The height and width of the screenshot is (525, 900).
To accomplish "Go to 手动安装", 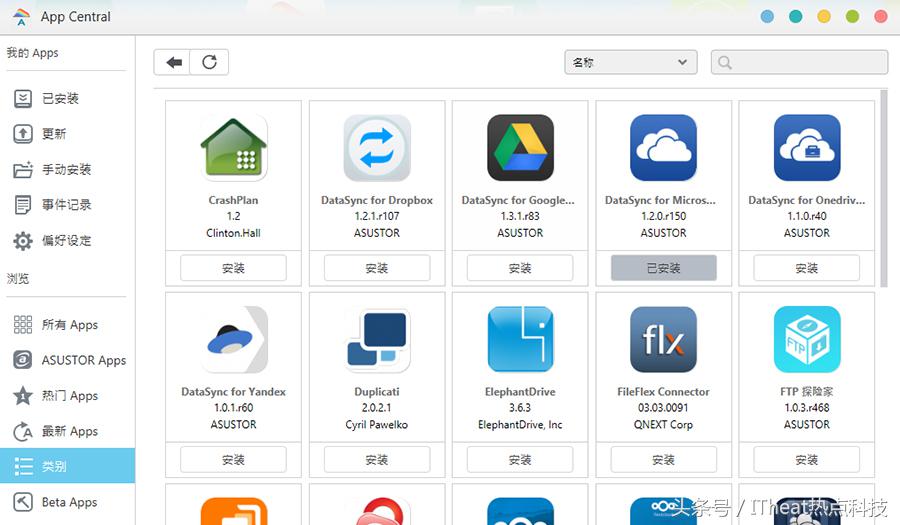I will click(68, 169).
